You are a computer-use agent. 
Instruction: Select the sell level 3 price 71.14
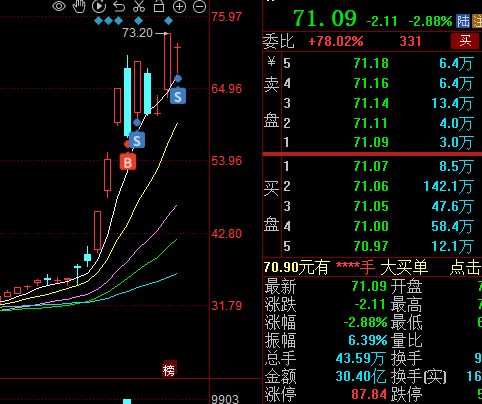point(371,103)
